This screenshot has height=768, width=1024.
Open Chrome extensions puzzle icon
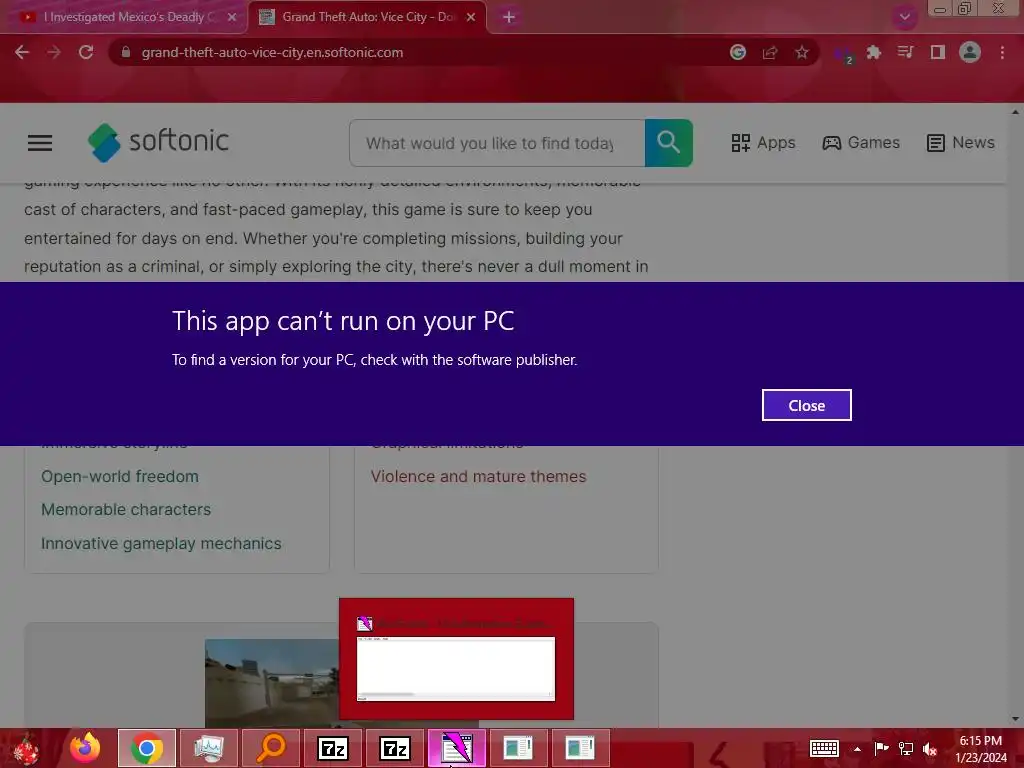874,52
